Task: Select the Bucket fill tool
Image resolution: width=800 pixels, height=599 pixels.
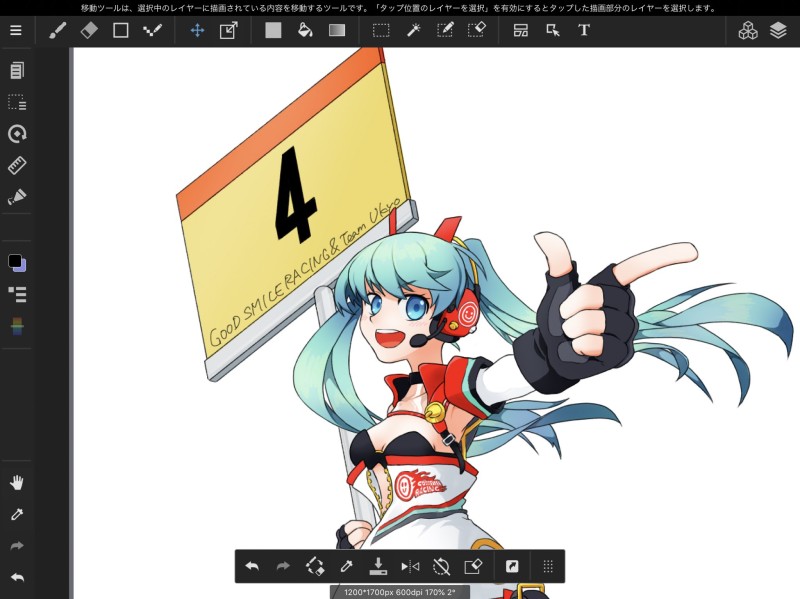Action: click(305, 31)
